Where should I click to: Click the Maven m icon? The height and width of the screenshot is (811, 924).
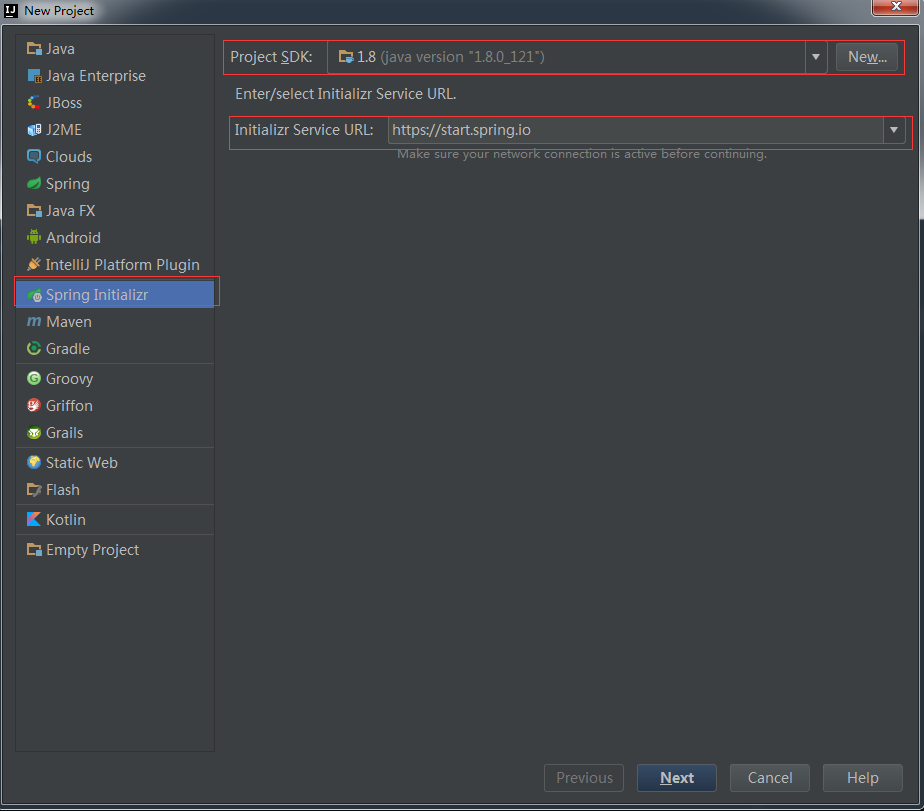pyautogui.click(x=34, y=322)
